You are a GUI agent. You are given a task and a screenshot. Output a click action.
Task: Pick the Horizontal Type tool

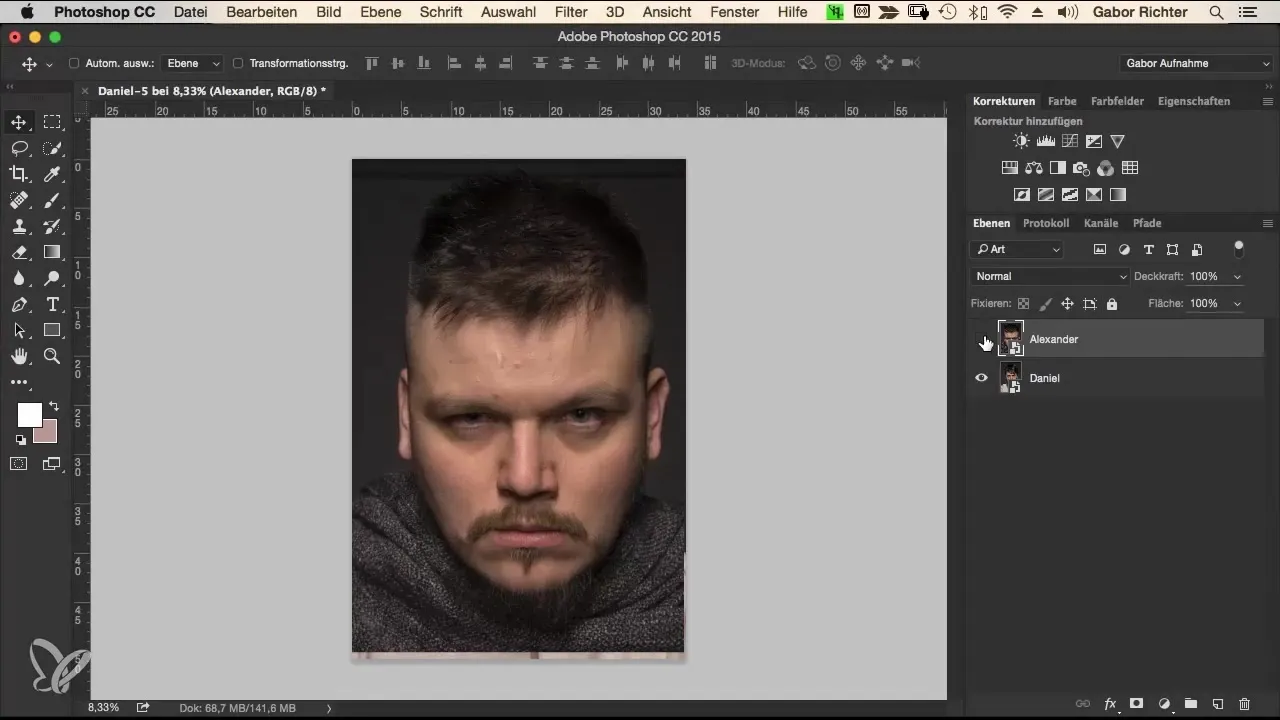click(x=53, y=304)
